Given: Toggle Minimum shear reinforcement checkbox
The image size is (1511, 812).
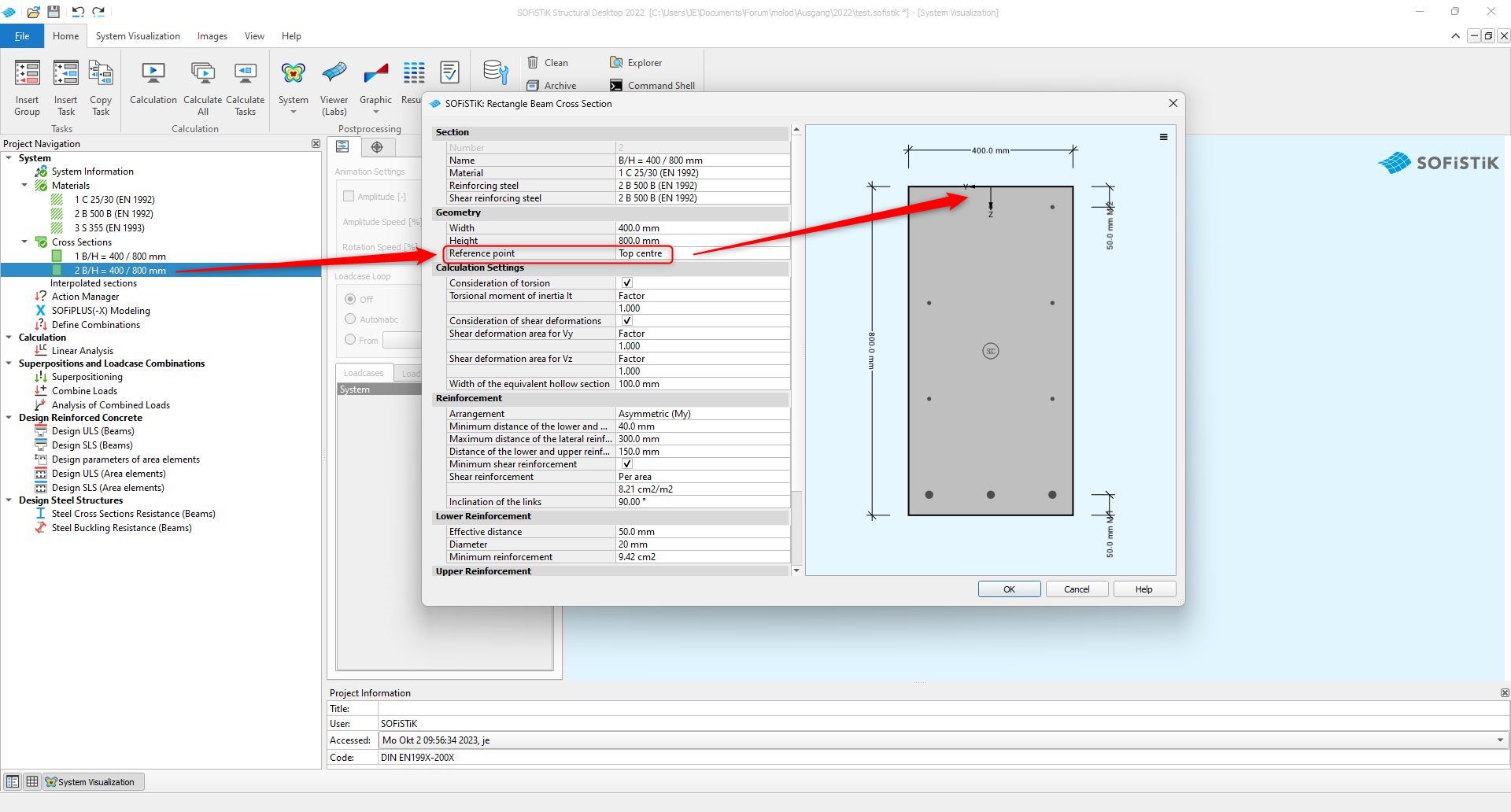Looking at the screenshot, I should pos(627,463).
